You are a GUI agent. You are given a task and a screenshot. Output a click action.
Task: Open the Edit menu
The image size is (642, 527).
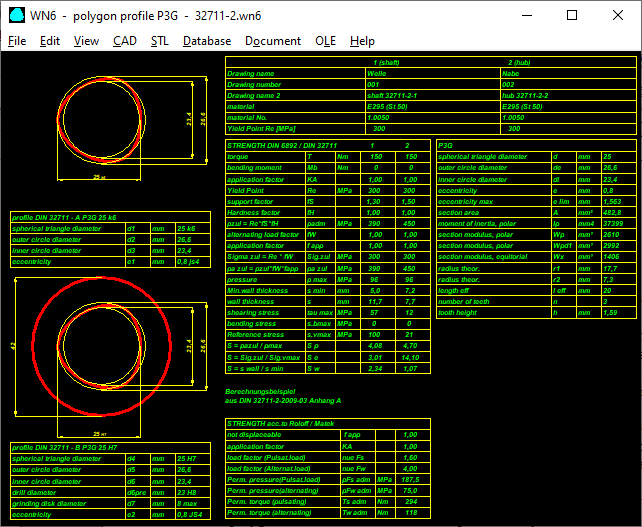pyautogui.click(x=50, y=41)
